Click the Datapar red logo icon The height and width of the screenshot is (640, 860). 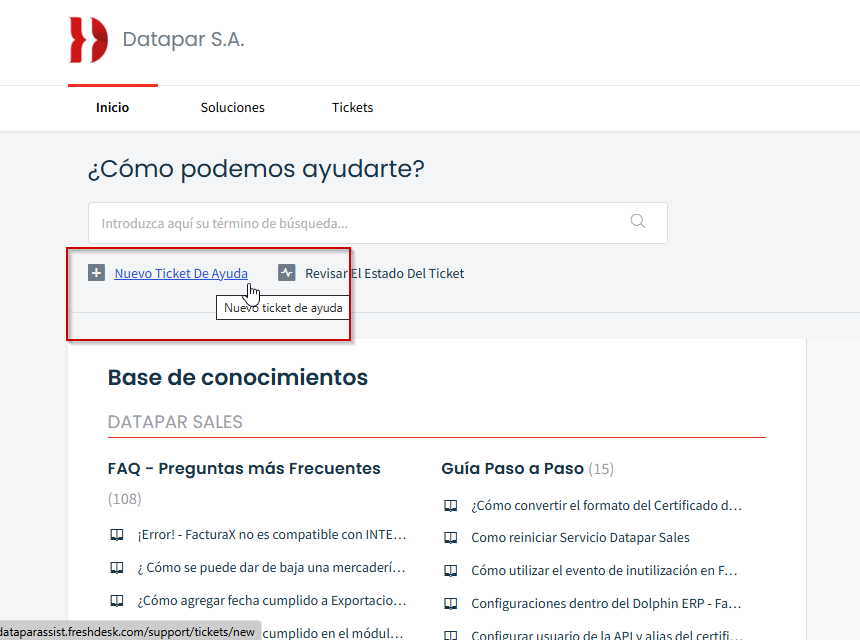click(x=88, y=40)
